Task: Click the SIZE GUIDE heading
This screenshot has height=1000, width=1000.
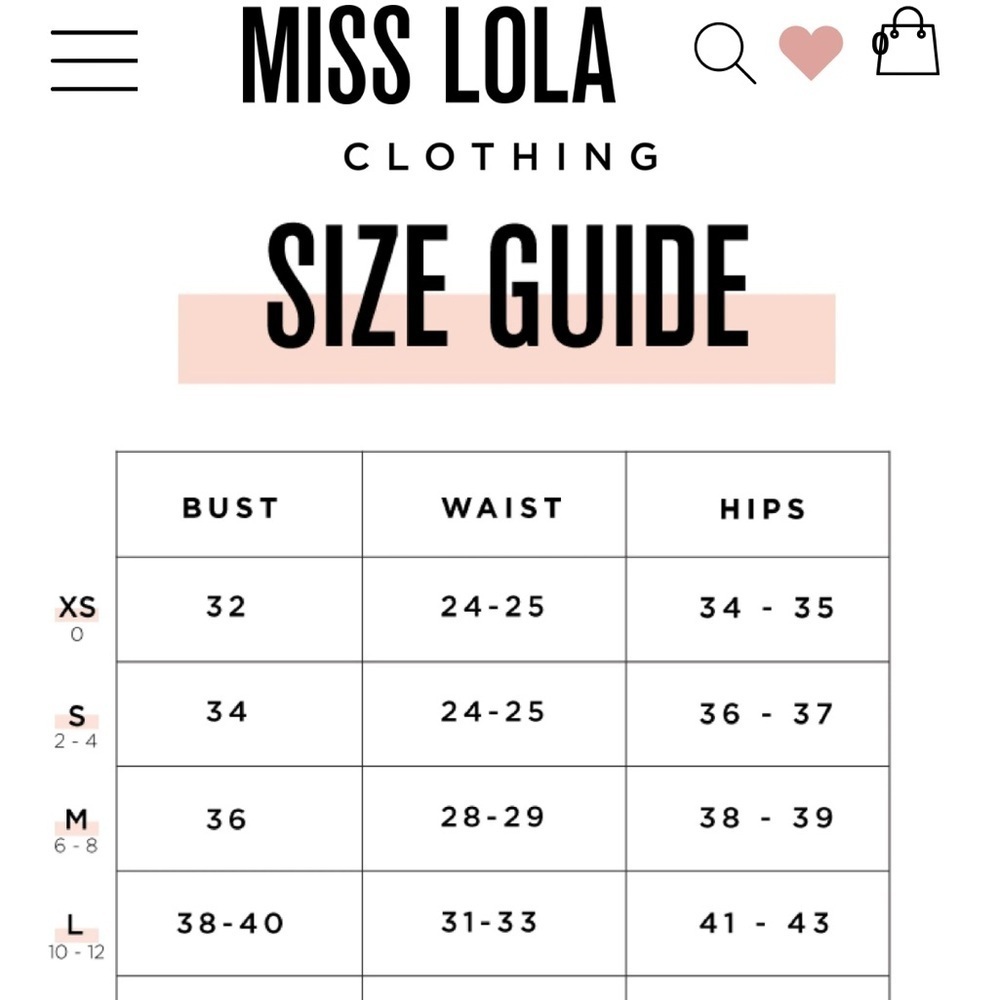Action: tap(507, 286)
